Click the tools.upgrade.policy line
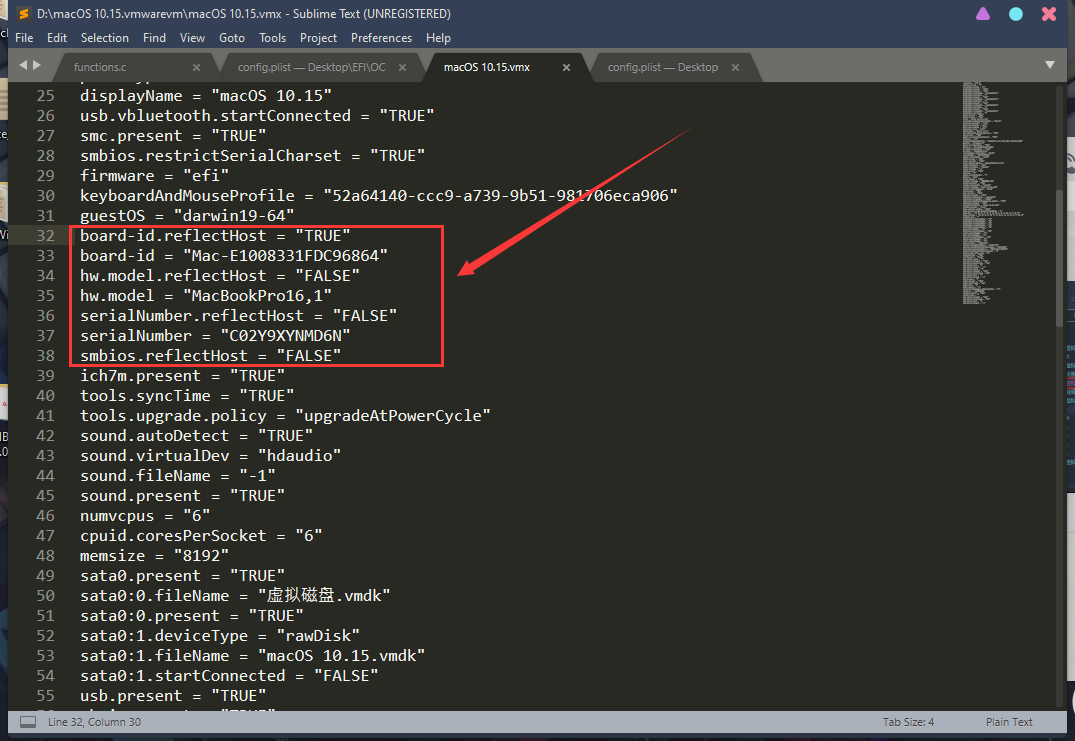1075x741 pixels. click(x=285, y=415)
